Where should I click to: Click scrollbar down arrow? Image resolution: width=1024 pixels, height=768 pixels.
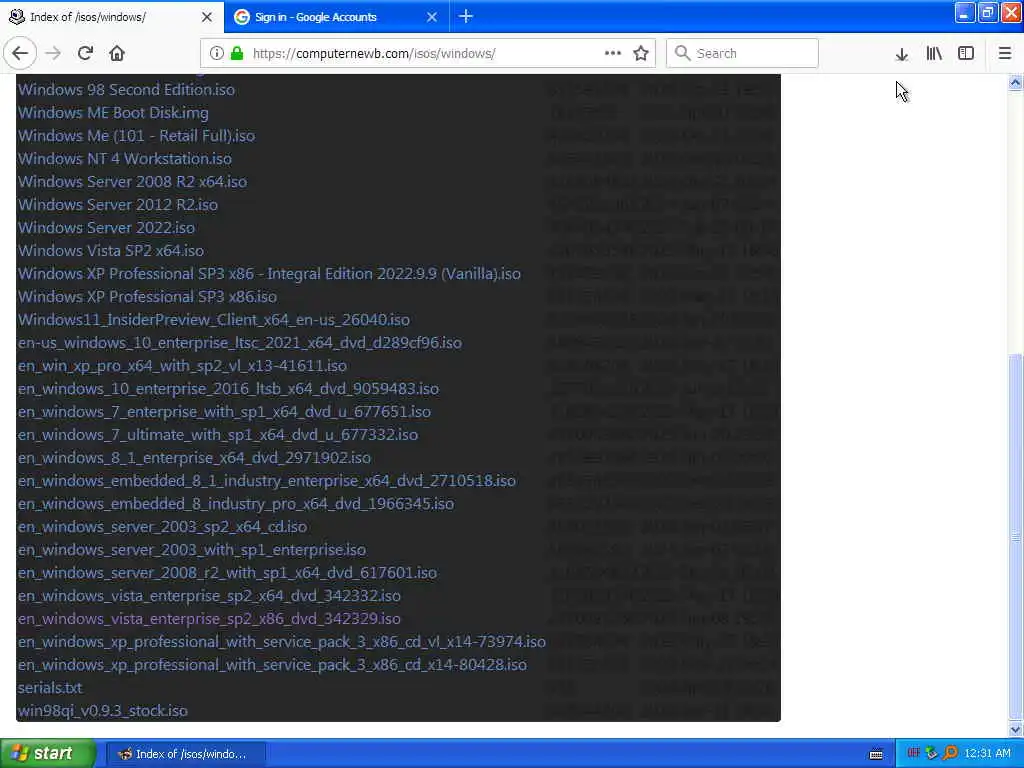pos(1015,729)
